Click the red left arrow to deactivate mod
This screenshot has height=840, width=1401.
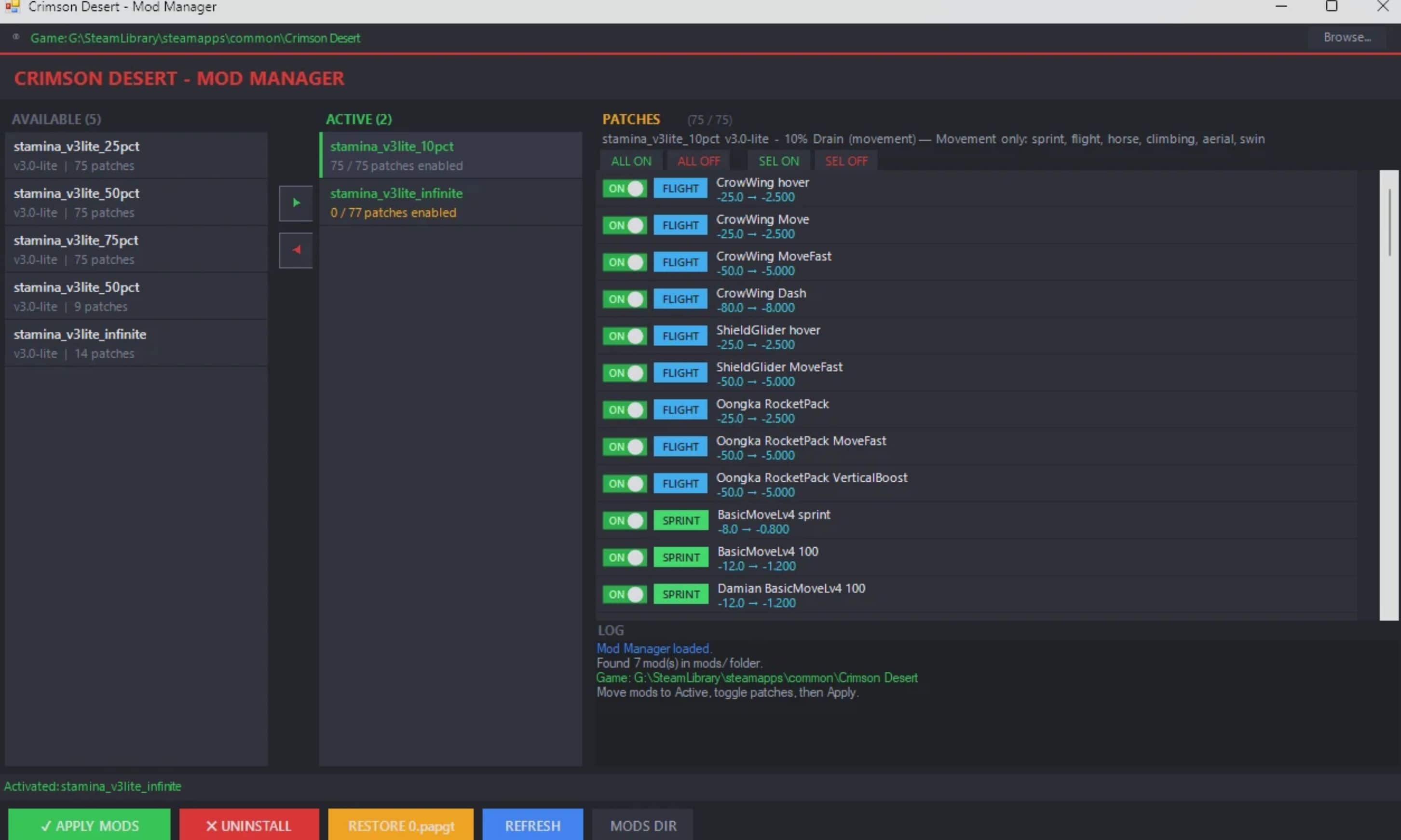coord(296,250)
